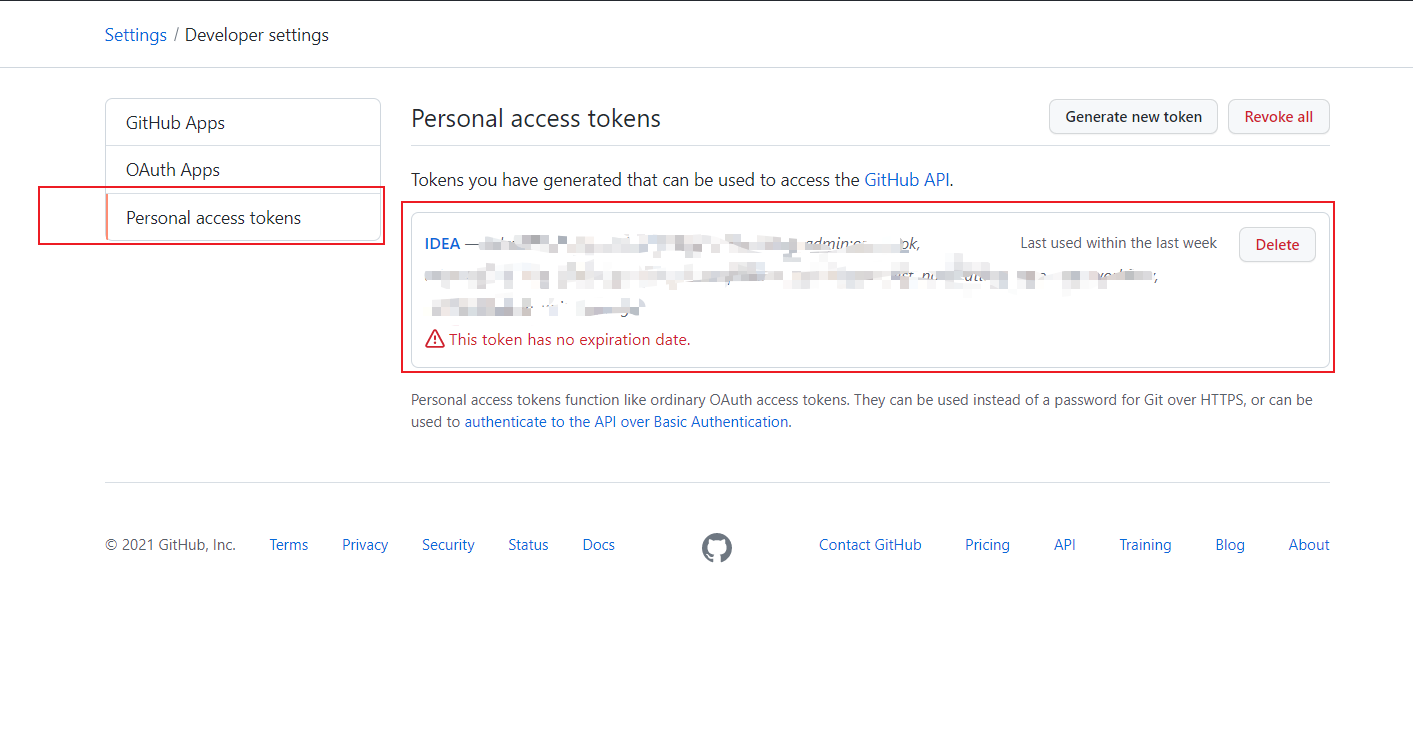
Task: Click Contact GitHub in the footer
Action: tap(870, 545)
